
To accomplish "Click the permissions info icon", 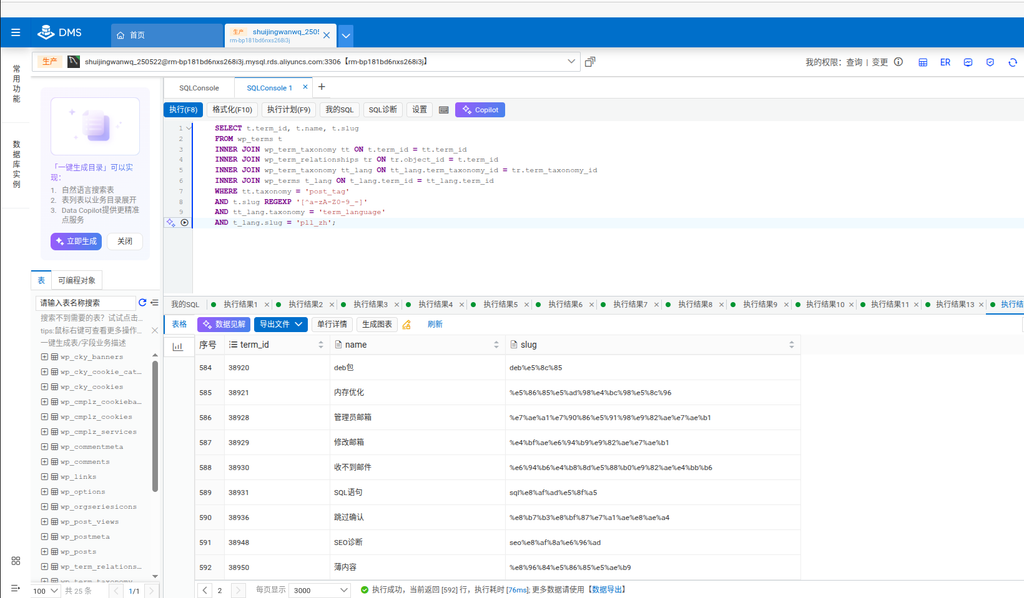I will point(899,62).
